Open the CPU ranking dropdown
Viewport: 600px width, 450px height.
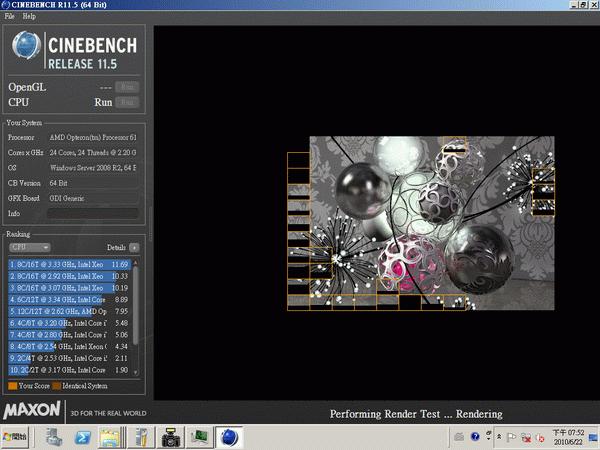pos(29,248)
